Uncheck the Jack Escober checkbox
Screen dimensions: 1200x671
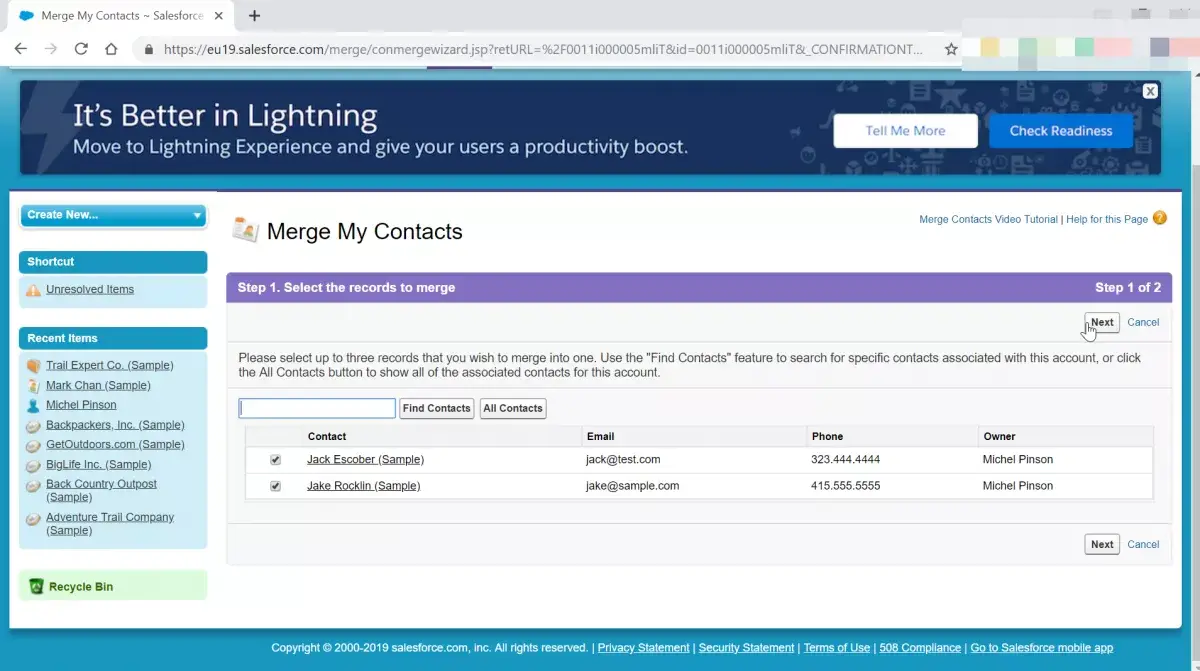pyautogui.click(x=275, y=460)
